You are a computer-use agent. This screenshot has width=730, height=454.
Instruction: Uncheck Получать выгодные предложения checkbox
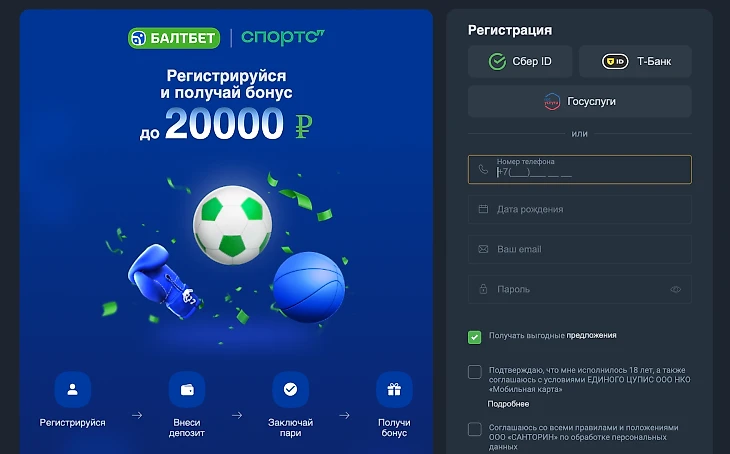point(474,337)
